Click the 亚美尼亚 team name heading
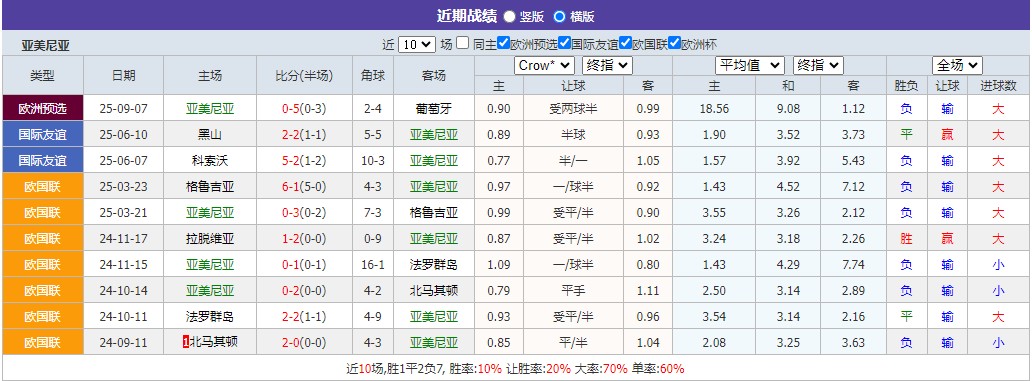This screenshot has height=381, width=1032. coord(45,46)
